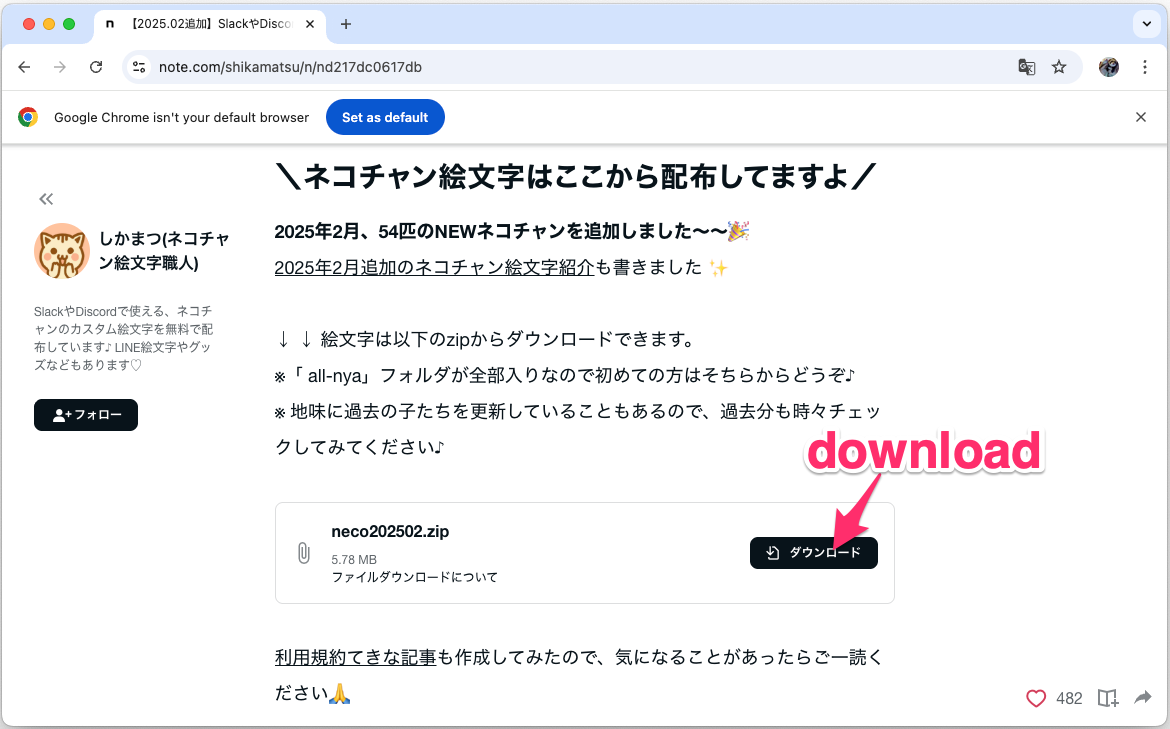
Task: Click the ダウンロード button for neco202502.zip
Action: [813, 553]
